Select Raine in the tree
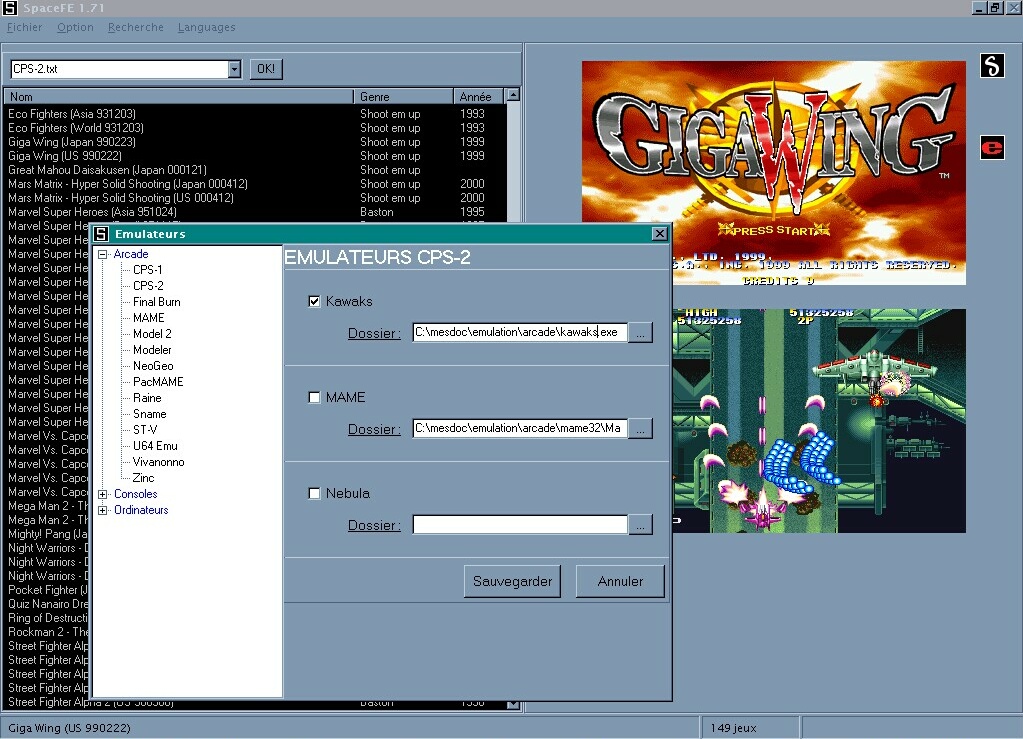The height and width of the screenshot is (739, 1023). [147, 398]
